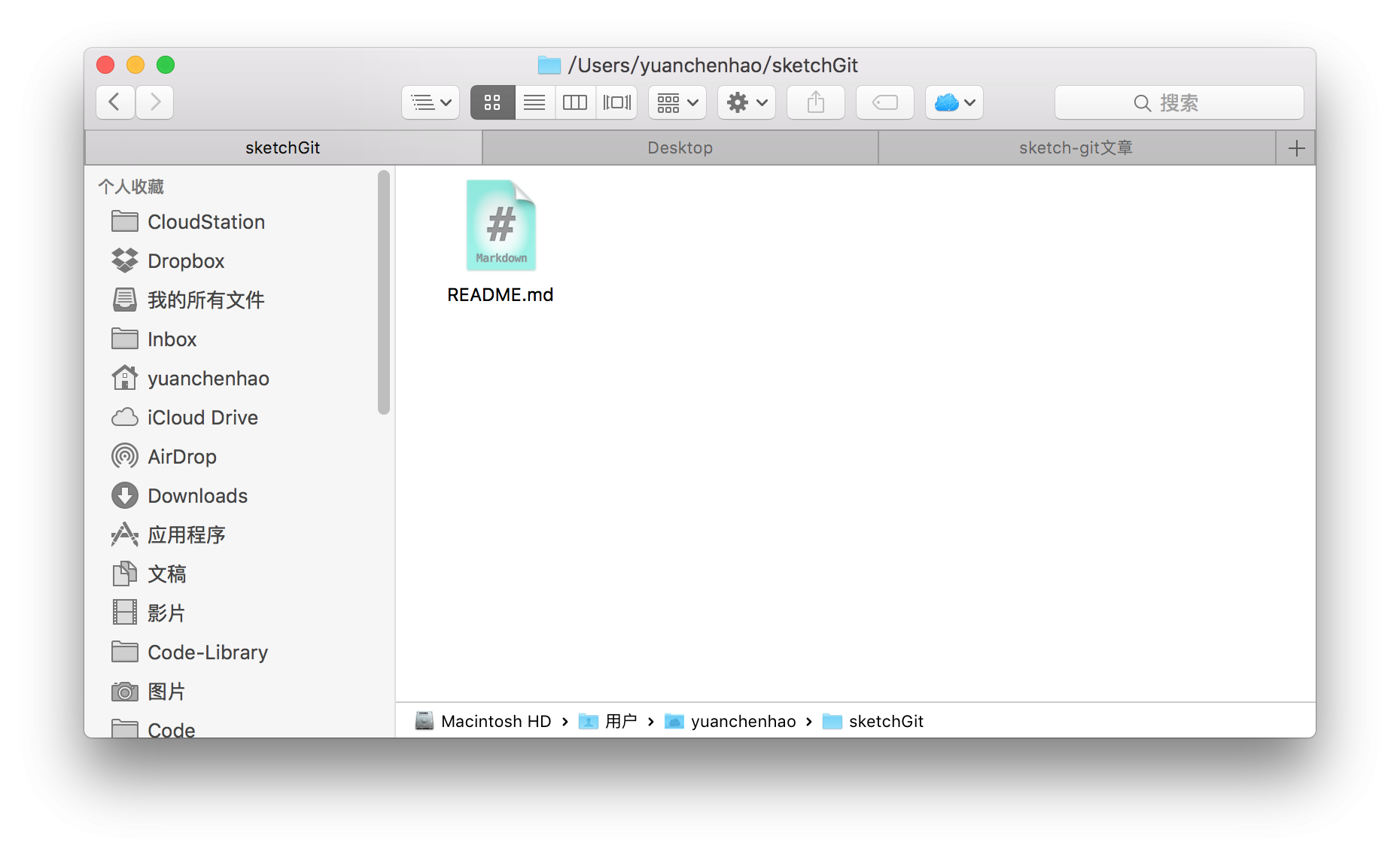Click the 个人收藏 sidebar section header
Image resolution: width=1400 pixels, height=858 pixels.
[131, 187]
